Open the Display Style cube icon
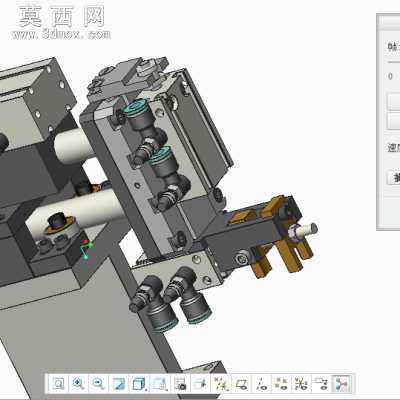400x400 pixels. [139, 383]
